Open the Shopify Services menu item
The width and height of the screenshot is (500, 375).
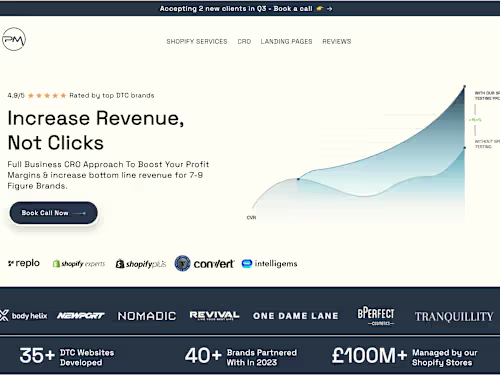[x=197, y=42]
